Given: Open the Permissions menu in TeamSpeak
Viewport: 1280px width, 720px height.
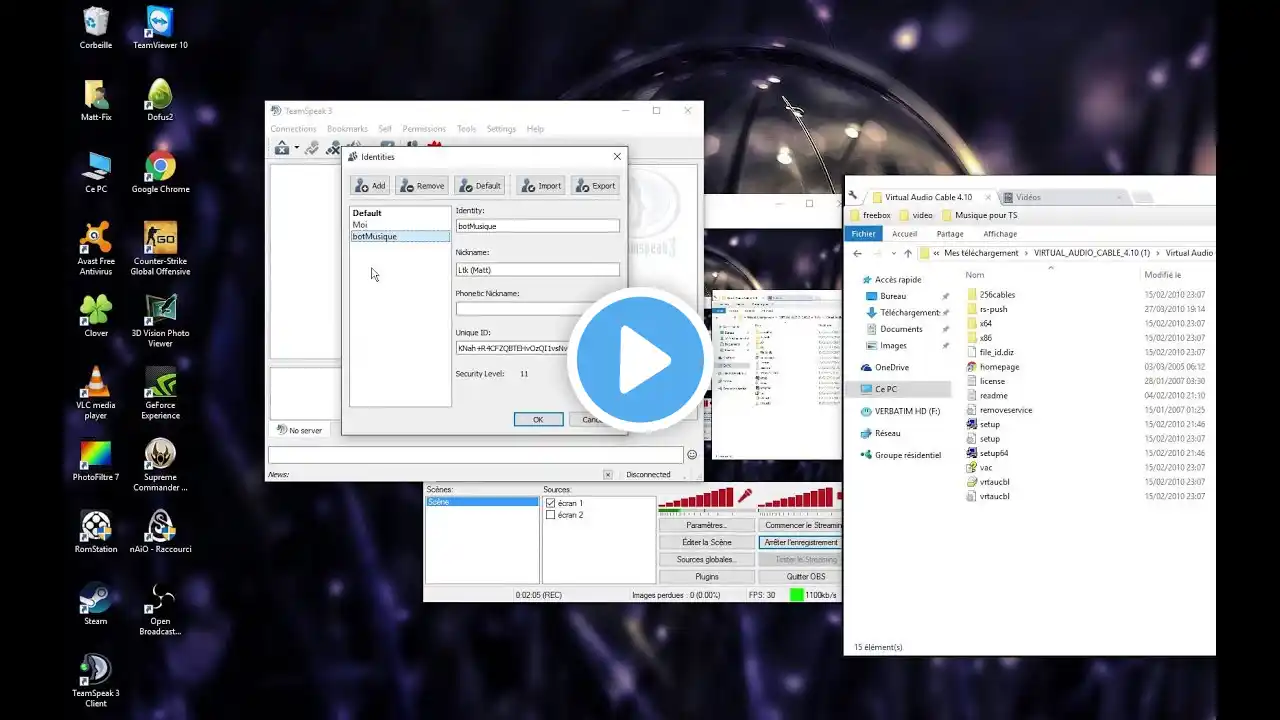Looking at the screenshot, I should (424, 129).
